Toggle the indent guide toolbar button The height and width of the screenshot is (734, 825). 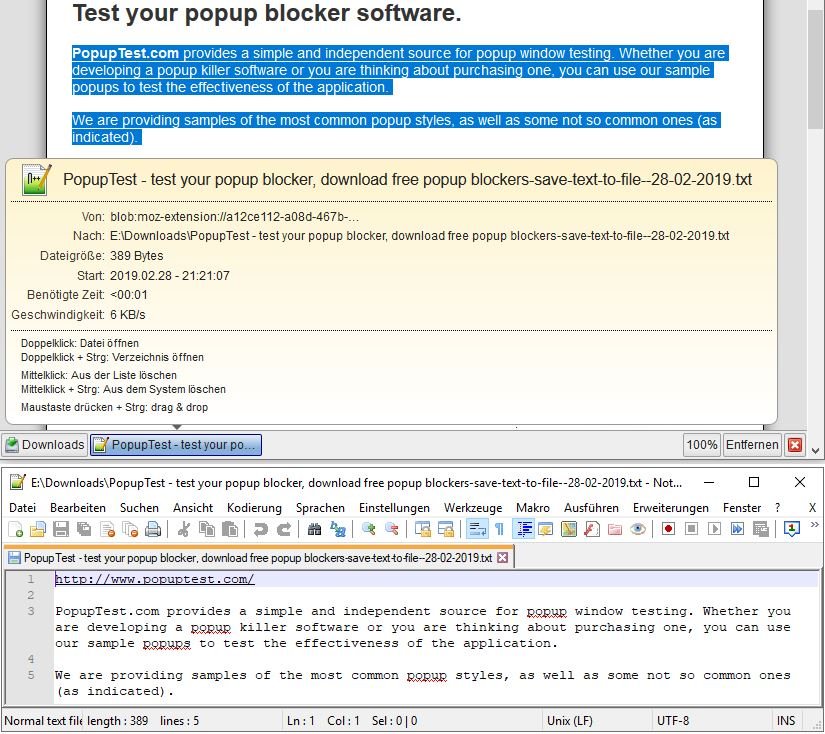(x=523, y=529)
